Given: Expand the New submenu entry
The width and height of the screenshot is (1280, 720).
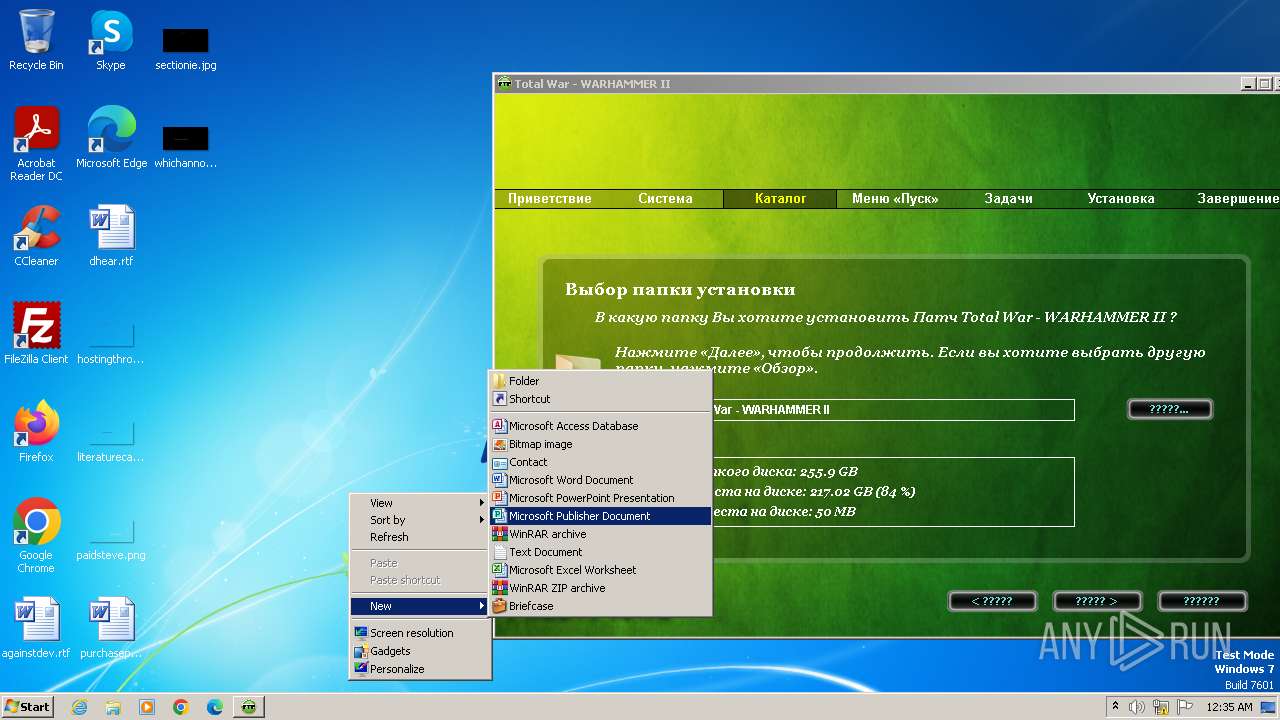Looking at the screenshot, I should pyautogui.click(x=420, y=606).
